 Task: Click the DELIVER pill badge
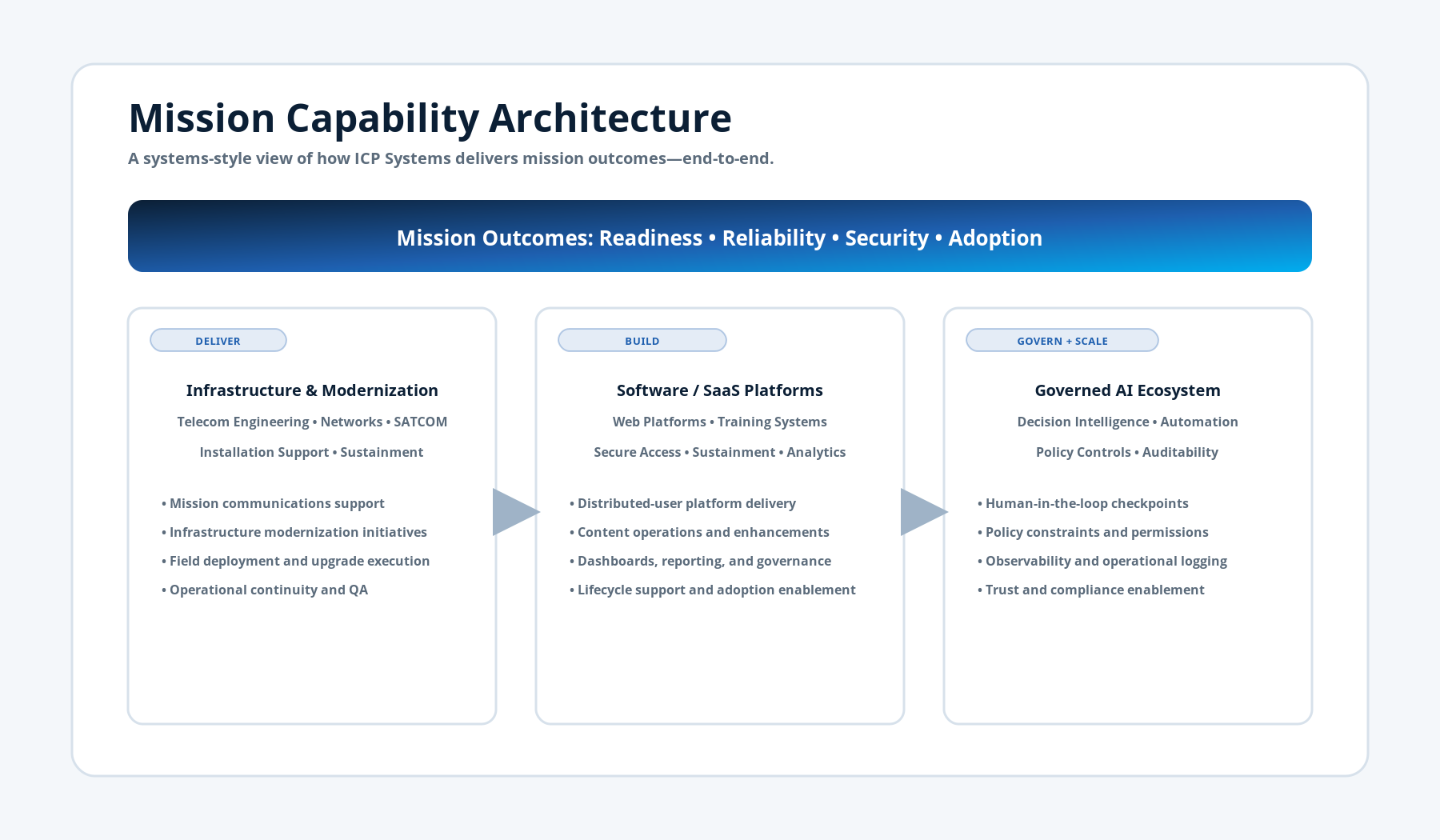pyautogui.click(x=218, y=340)
